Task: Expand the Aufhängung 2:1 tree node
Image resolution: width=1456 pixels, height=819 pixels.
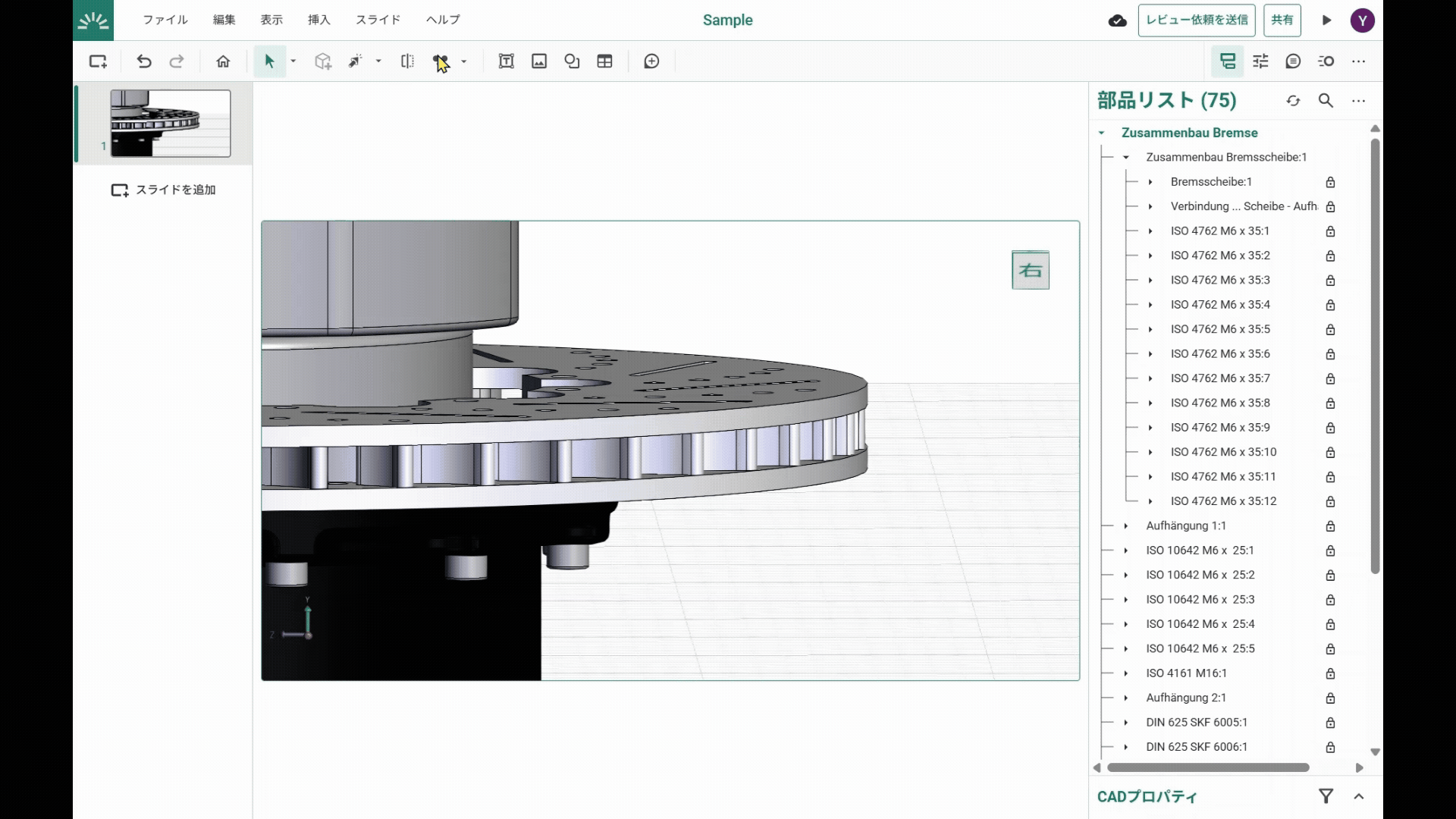Action: click(1126, 698)
